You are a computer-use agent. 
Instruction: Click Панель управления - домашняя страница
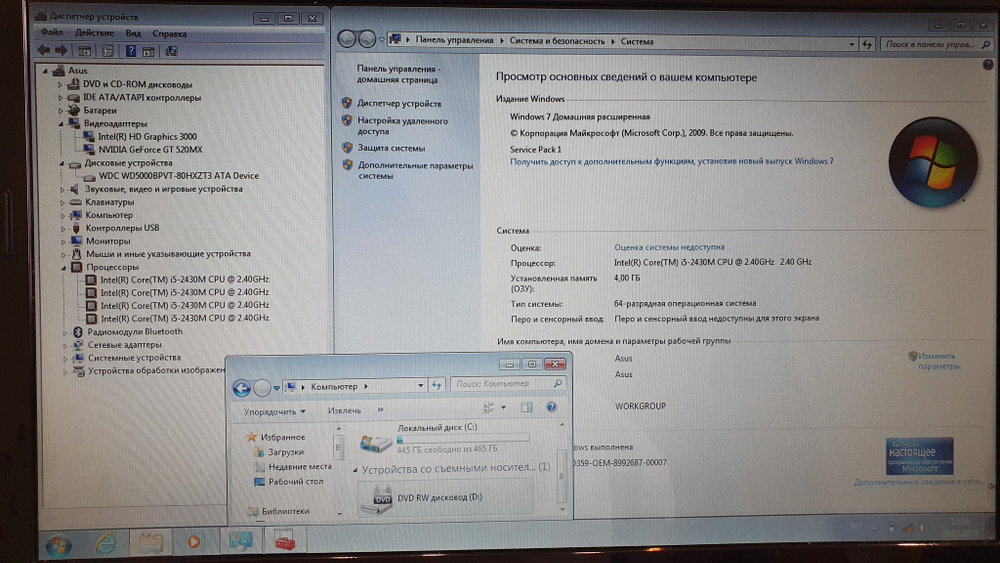pos(398,74)
